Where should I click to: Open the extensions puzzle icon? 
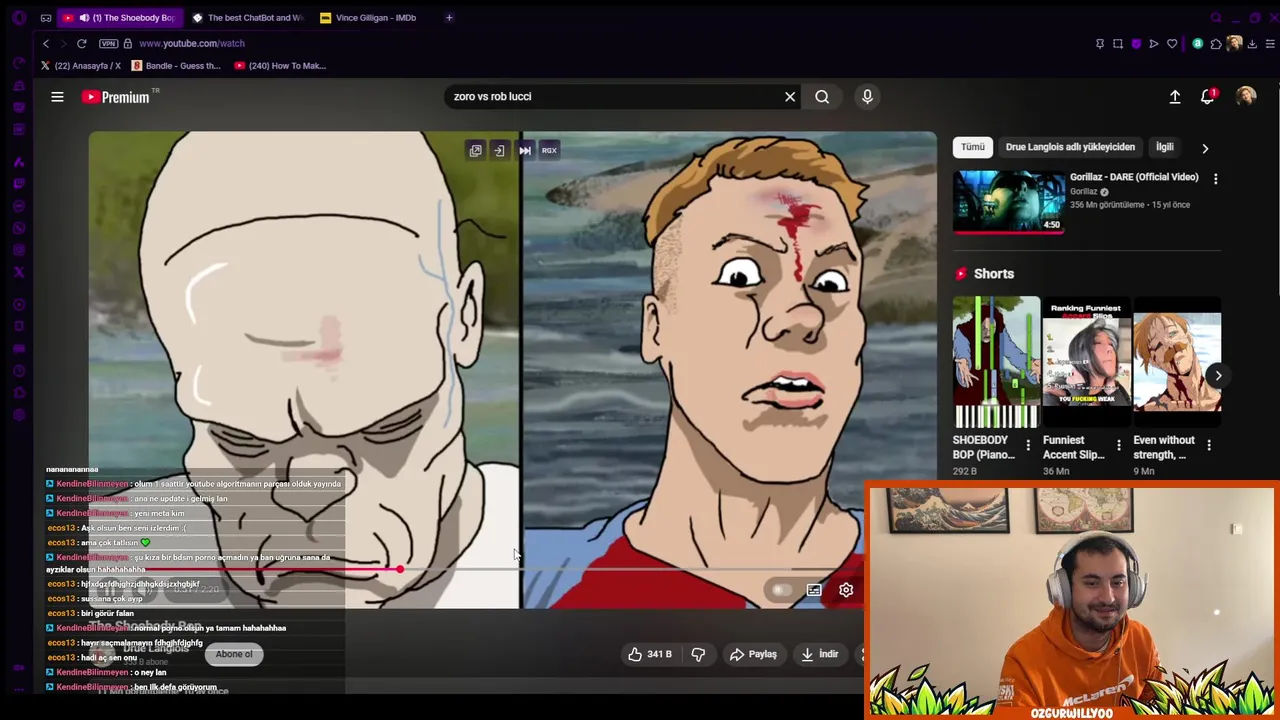coord(1216,44)
